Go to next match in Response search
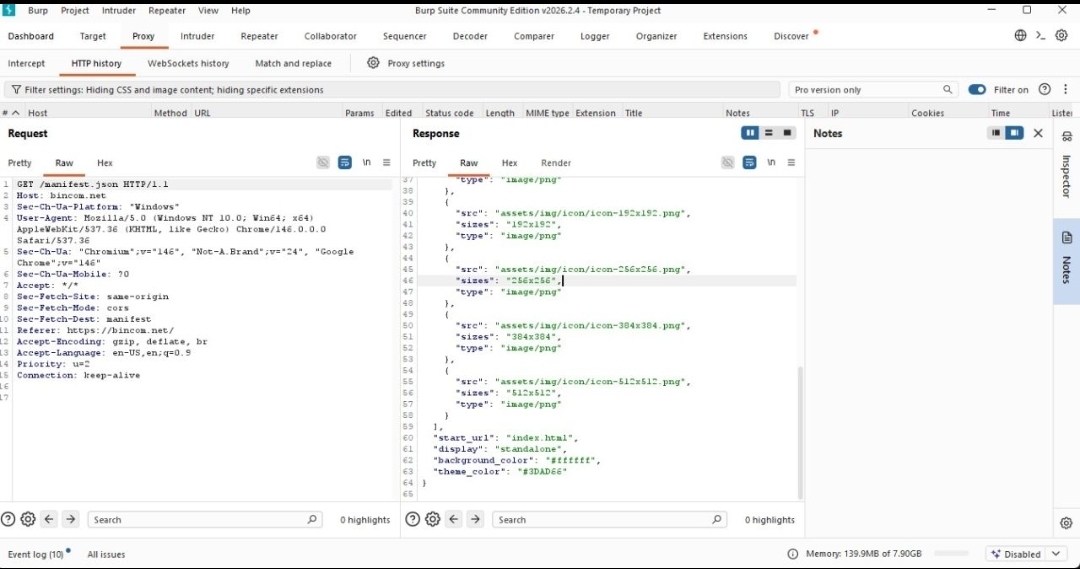This screenshot has height=569, width=1080. point(475,519)
